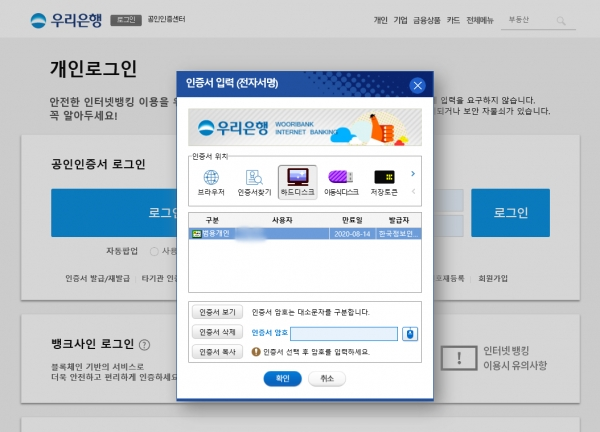
Task: Click the right-side blue 로그인 button
Action: [510, 213]
